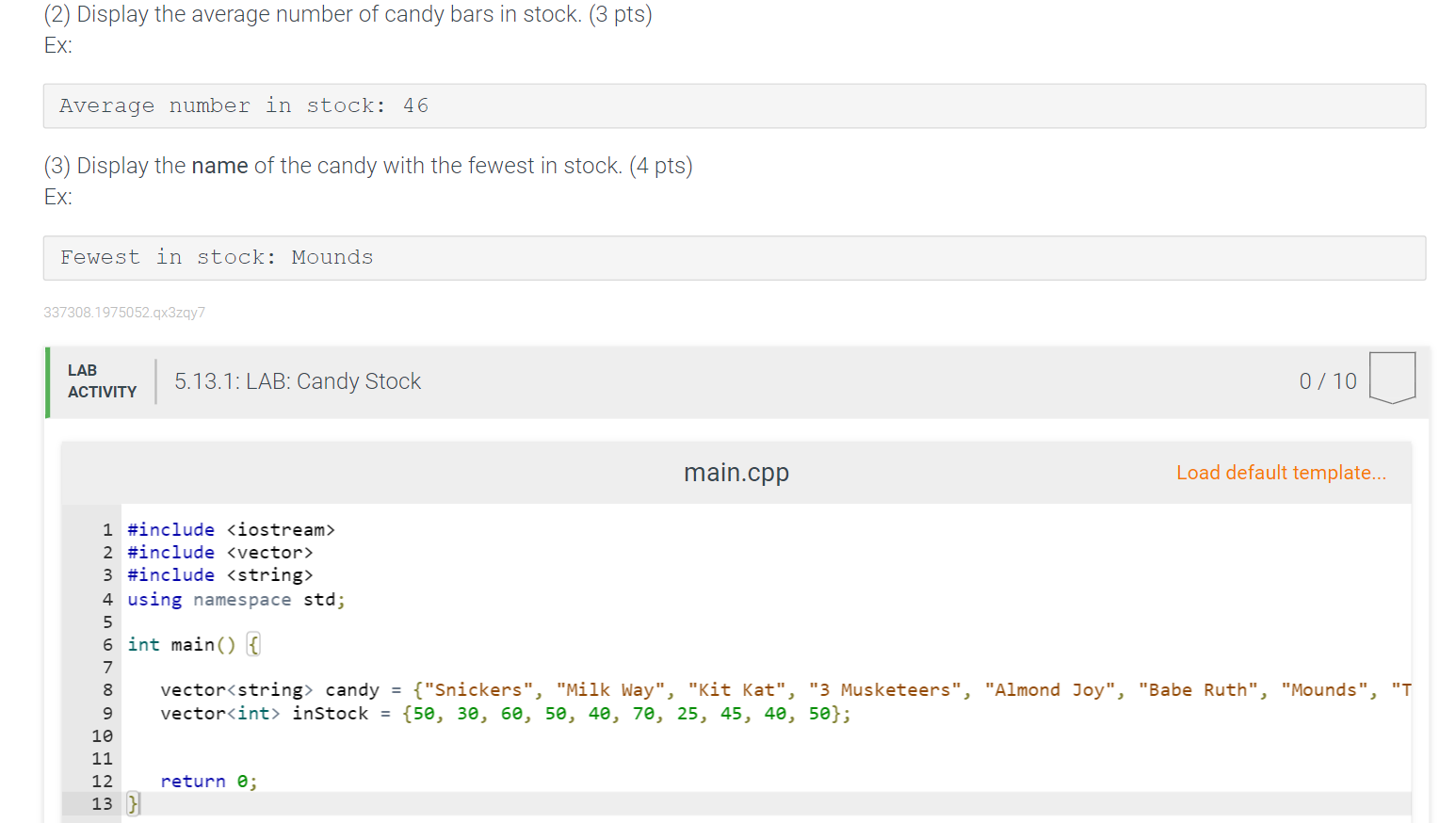Select the using namespace std line
Viewport: 1456px width, 823px height.
(x=235, y=599)
